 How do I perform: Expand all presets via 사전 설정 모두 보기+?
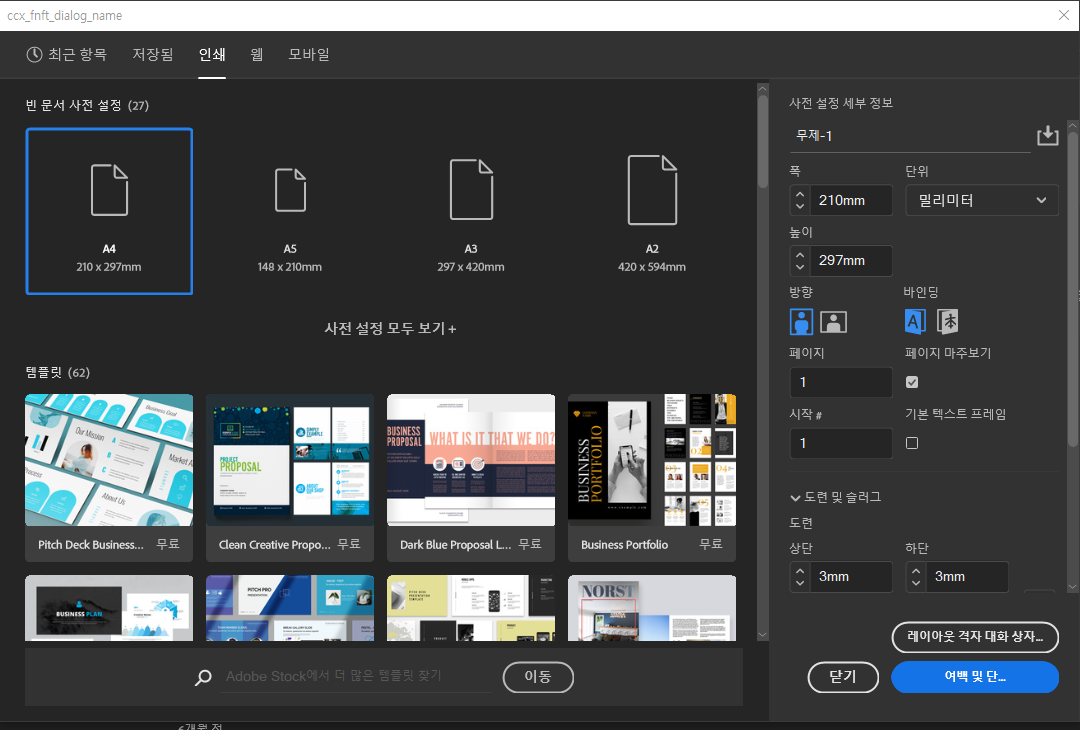click(x=390, y=329)
